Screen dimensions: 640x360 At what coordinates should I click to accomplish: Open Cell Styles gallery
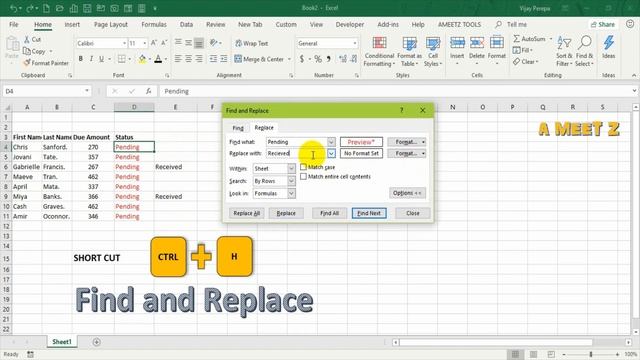pyautogui.click(x=433, y=52)
